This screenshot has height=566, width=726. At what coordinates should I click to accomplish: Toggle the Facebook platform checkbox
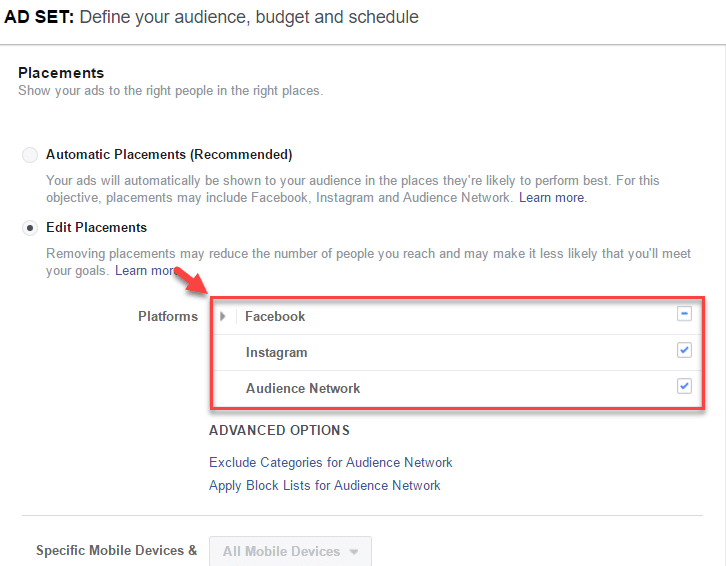pos(684,314)
